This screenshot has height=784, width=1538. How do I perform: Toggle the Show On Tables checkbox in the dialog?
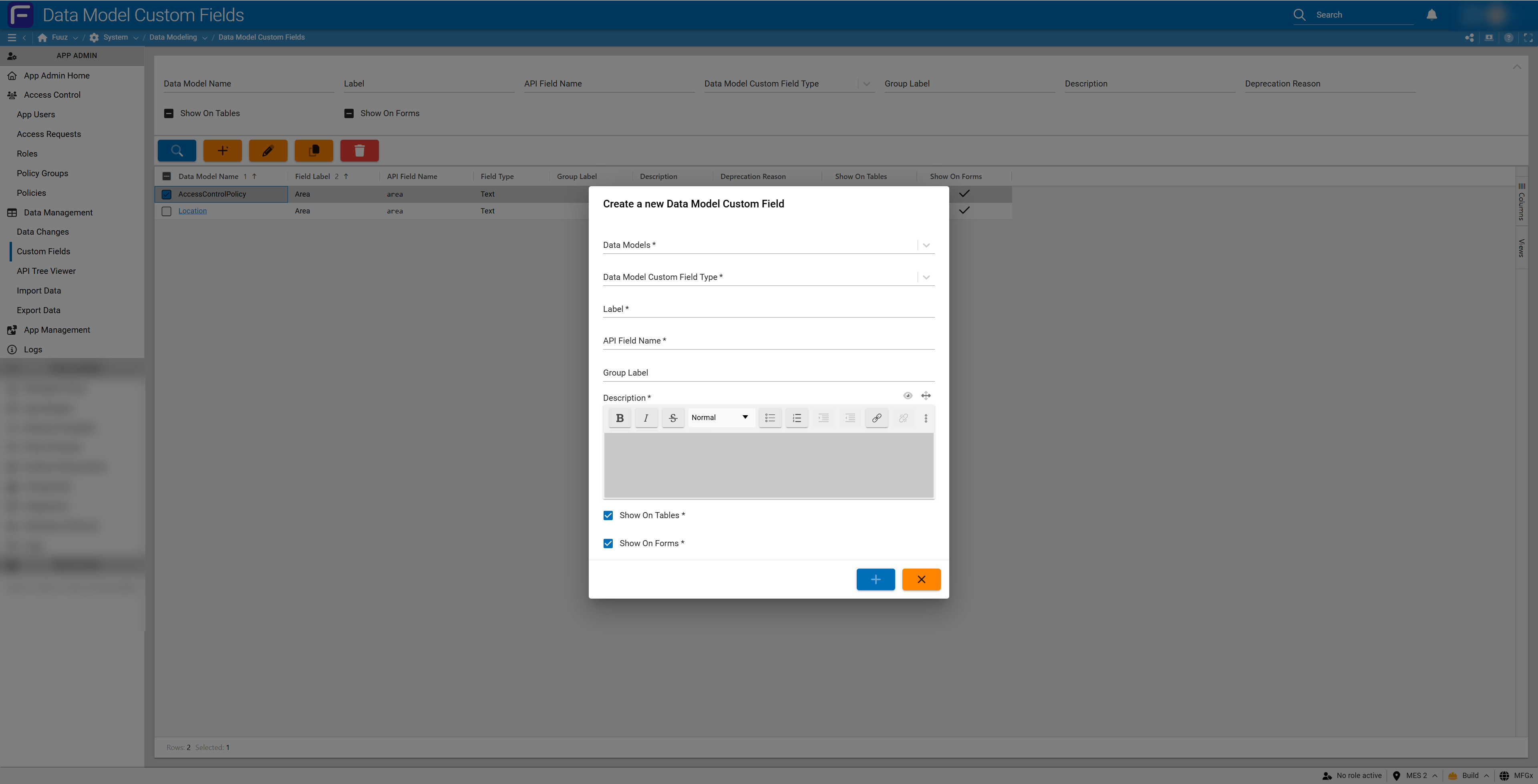tap(608, 515)
